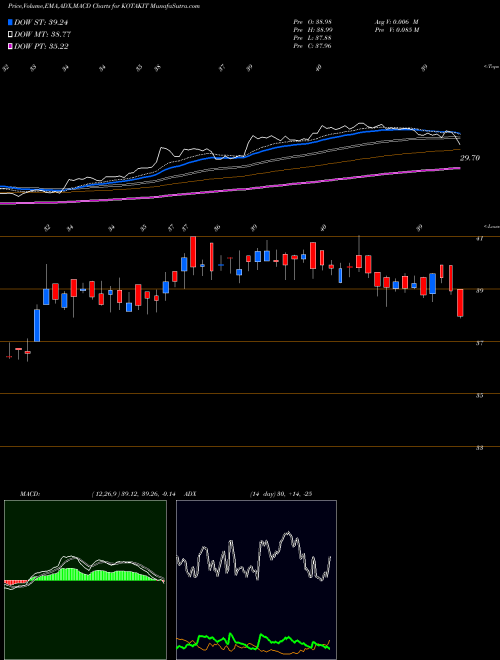Click the magenta DOW PT legend swatch
Viewport: 500px width, 660px height.
click(x=10, y=46)
